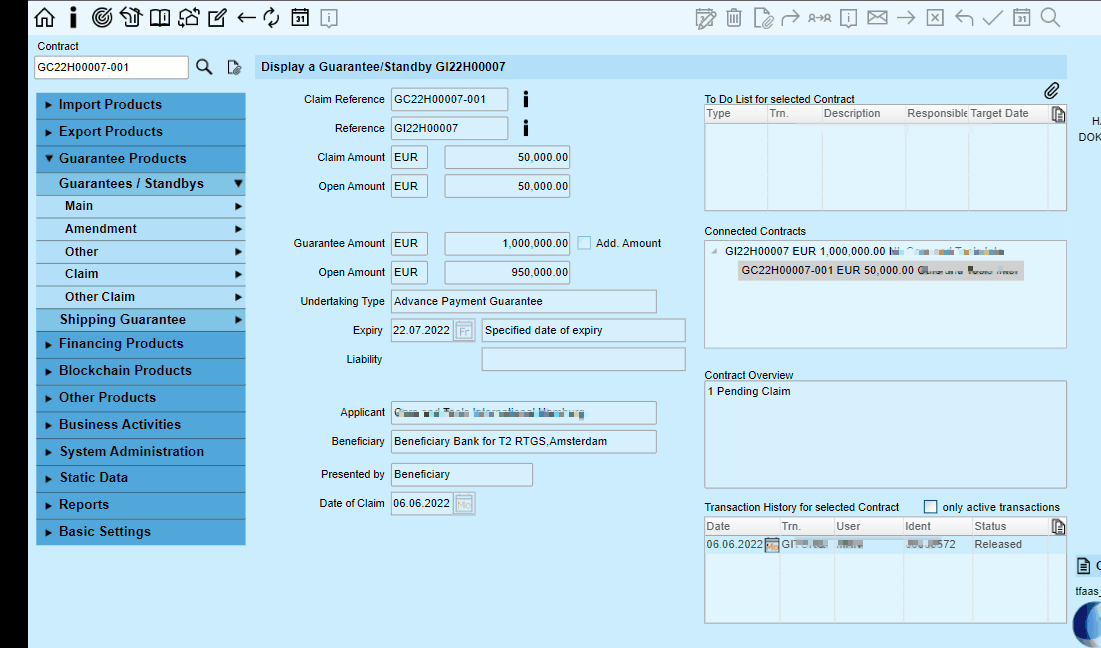
Task: Open the info icon in top toolbar
Action: tap(73, 18)
